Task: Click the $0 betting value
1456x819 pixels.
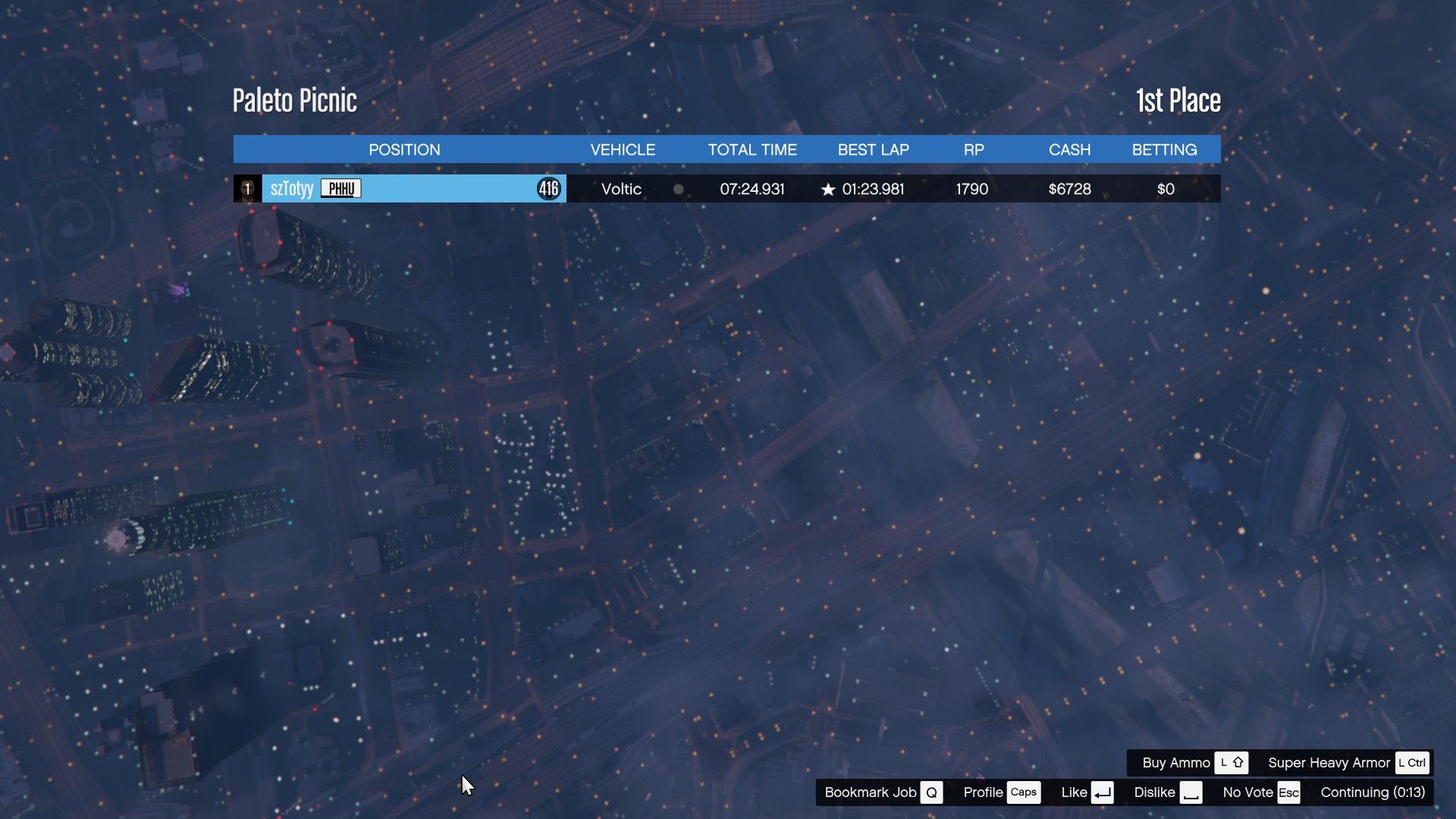Action: pos(1166,190)
